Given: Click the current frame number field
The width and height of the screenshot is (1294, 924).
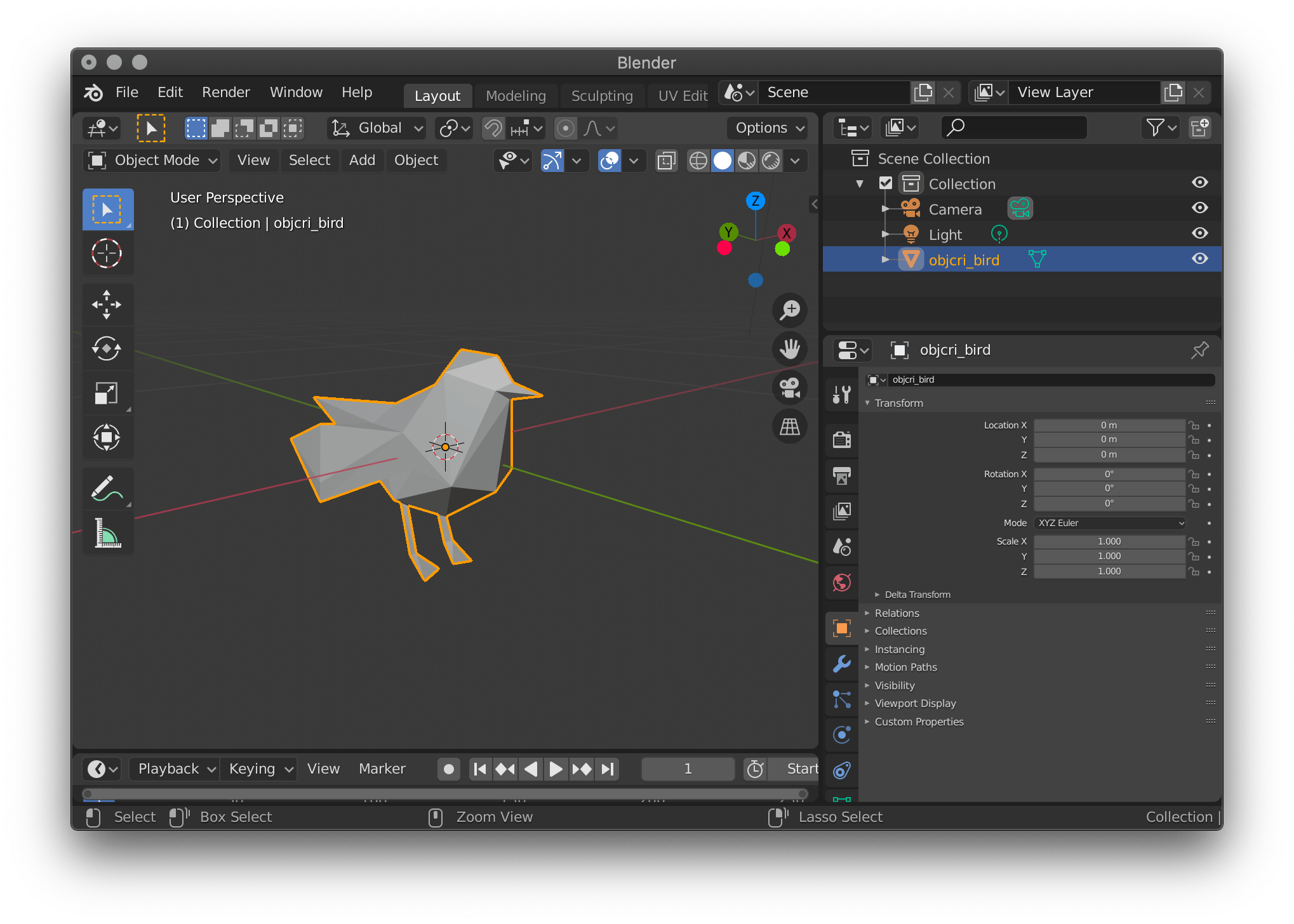Looking at the screenshot, I should coord(687,769).
